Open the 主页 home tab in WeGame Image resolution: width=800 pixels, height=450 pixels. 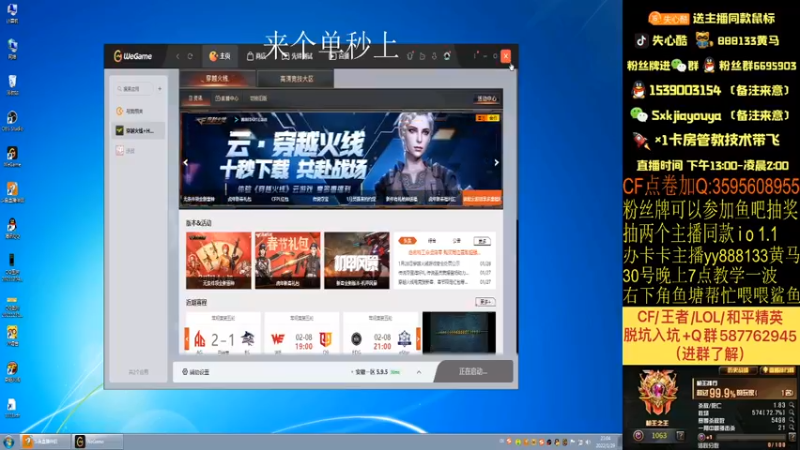point(220,56)
